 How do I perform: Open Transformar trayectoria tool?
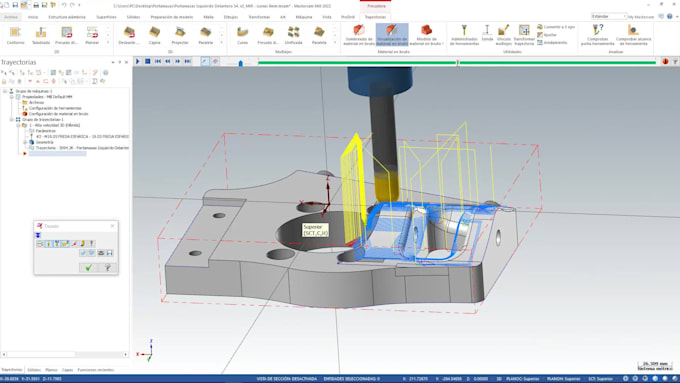pyautogui.click(x=524, y=35)
